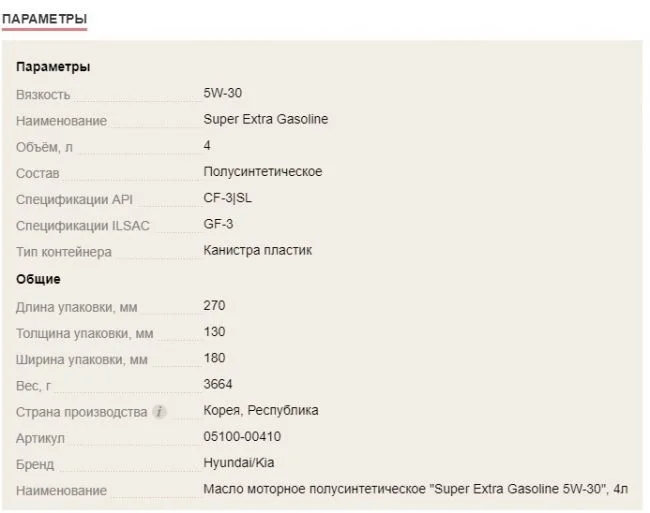Click the package length value 270

214,305
